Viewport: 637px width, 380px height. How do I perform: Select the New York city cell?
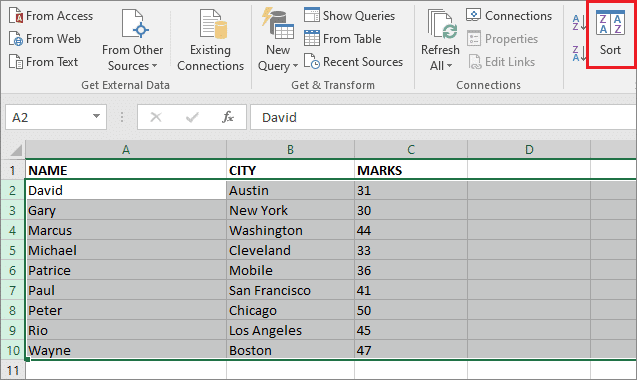[290, 210]
